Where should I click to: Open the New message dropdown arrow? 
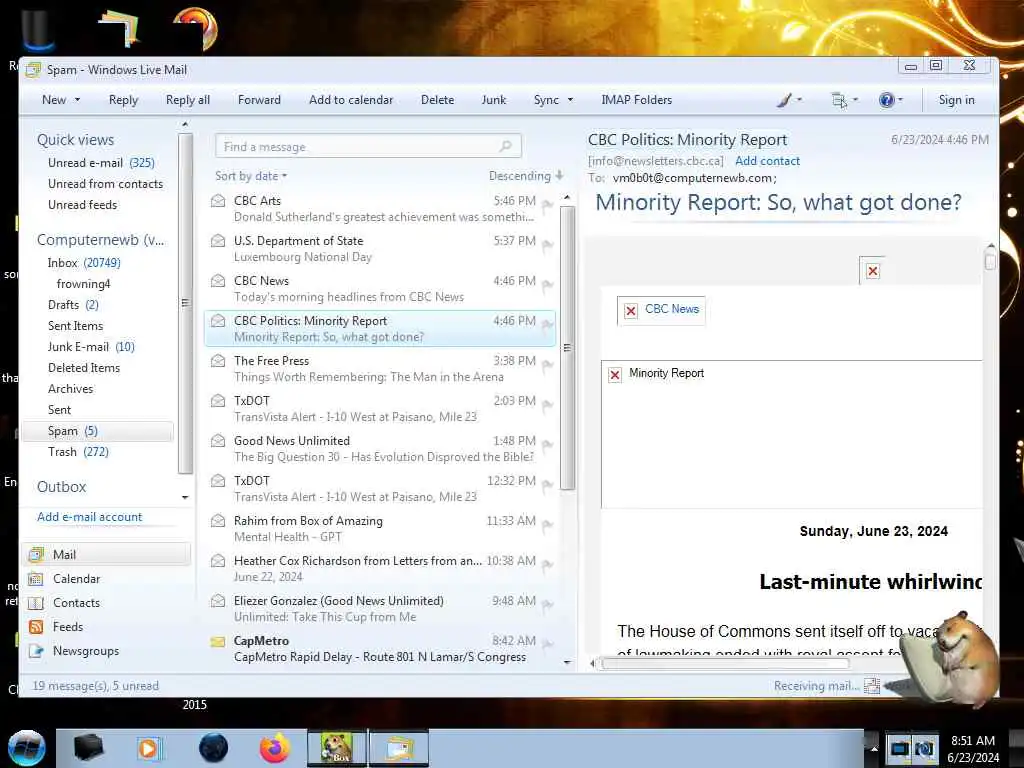coord(77,100)
